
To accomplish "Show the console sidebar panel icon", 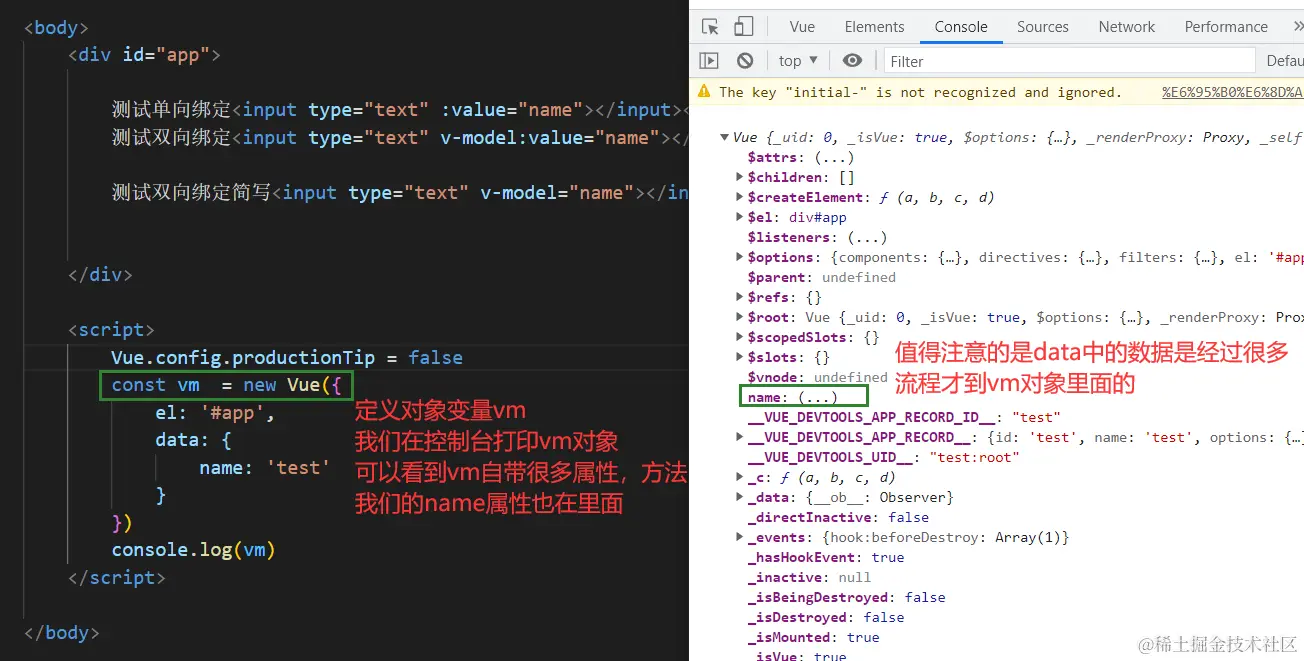I will [x=709, y=61].
